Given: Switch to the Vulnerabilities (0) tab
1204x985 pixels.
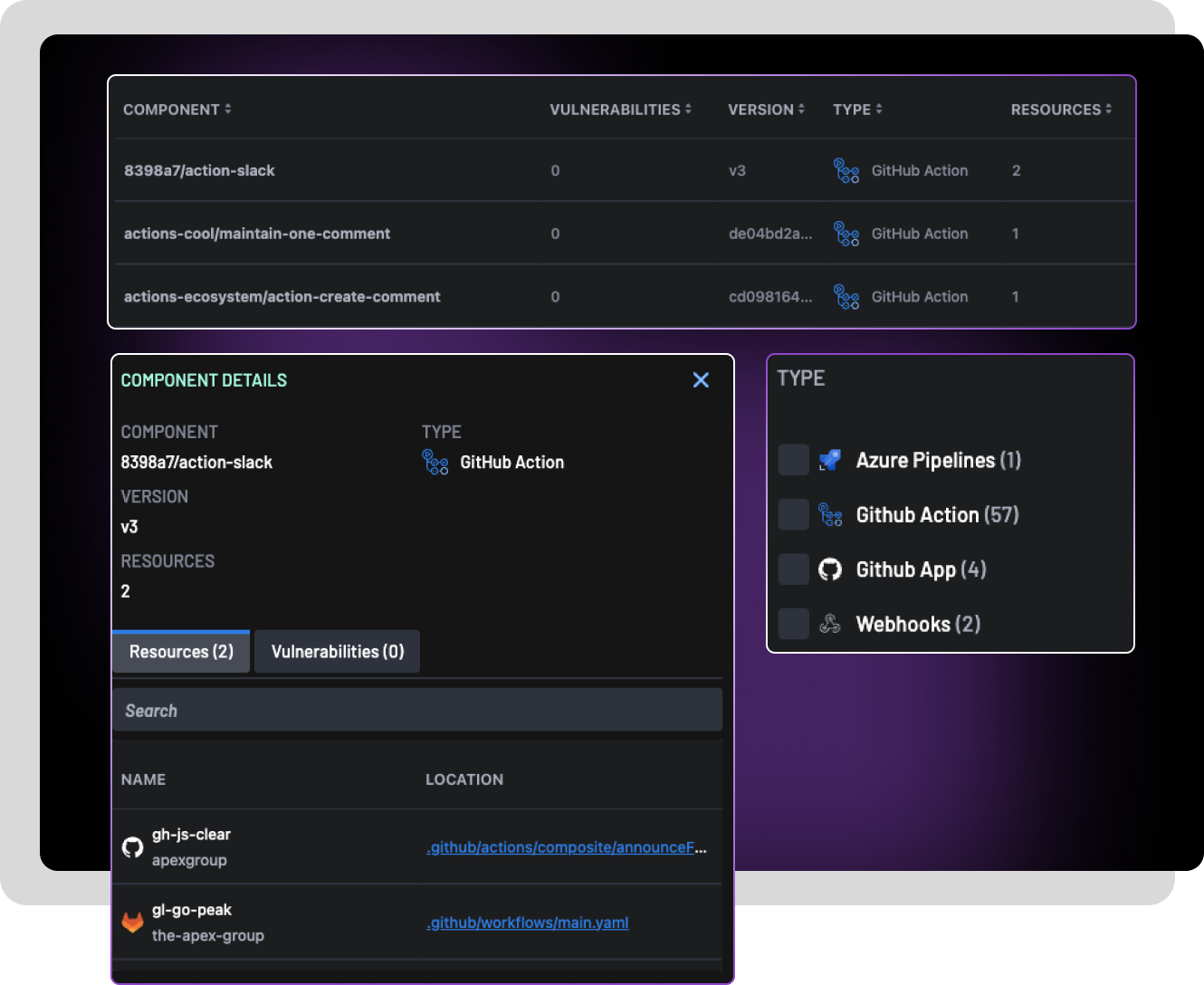Looking at the screenshot, I should (x=338, y=652).
